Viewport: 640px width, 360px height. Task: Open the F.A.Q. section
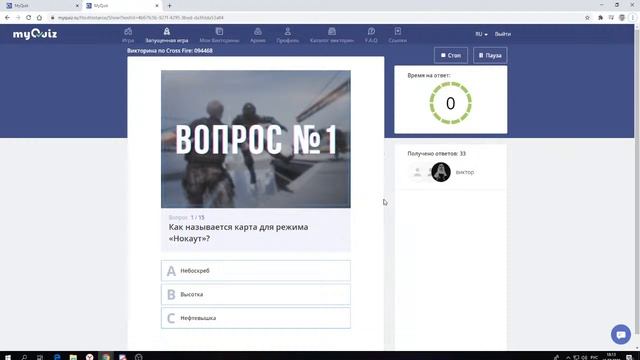tap(371, 35)
